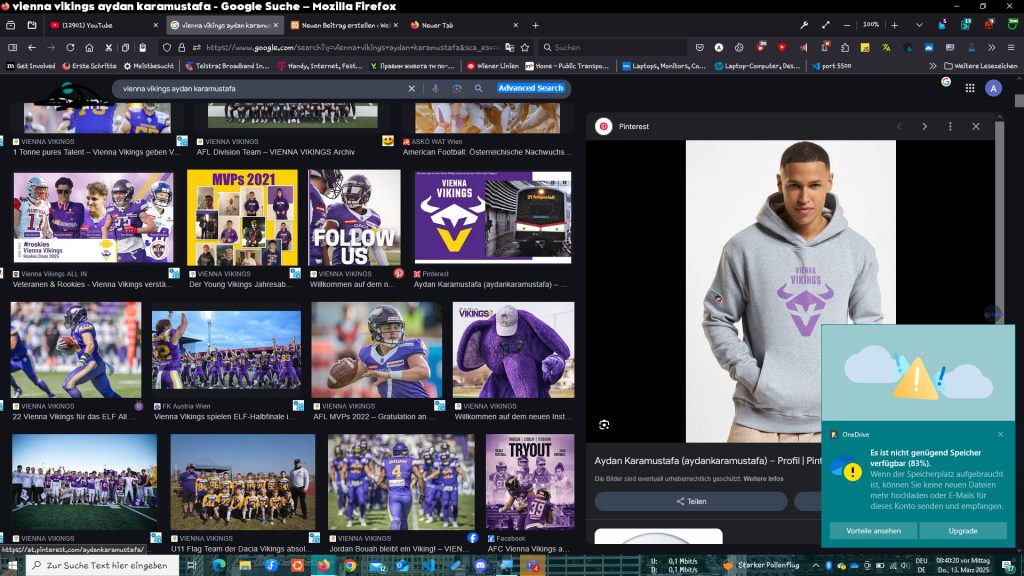Image resolution: width=1024 pixels, height=576 pixels.
Task: Open developer tools wrench icon
Action: click(x=804, y=25)
